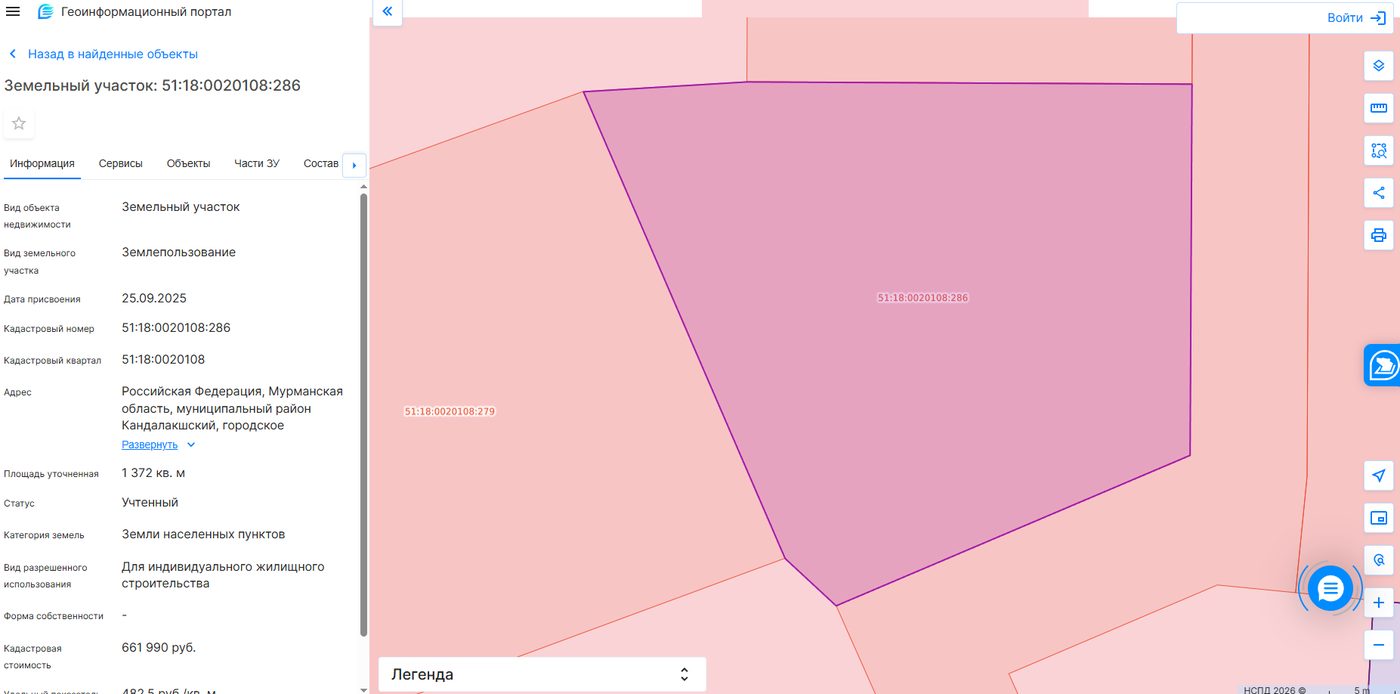Locate my position on the map

(x=1379, y=475)
